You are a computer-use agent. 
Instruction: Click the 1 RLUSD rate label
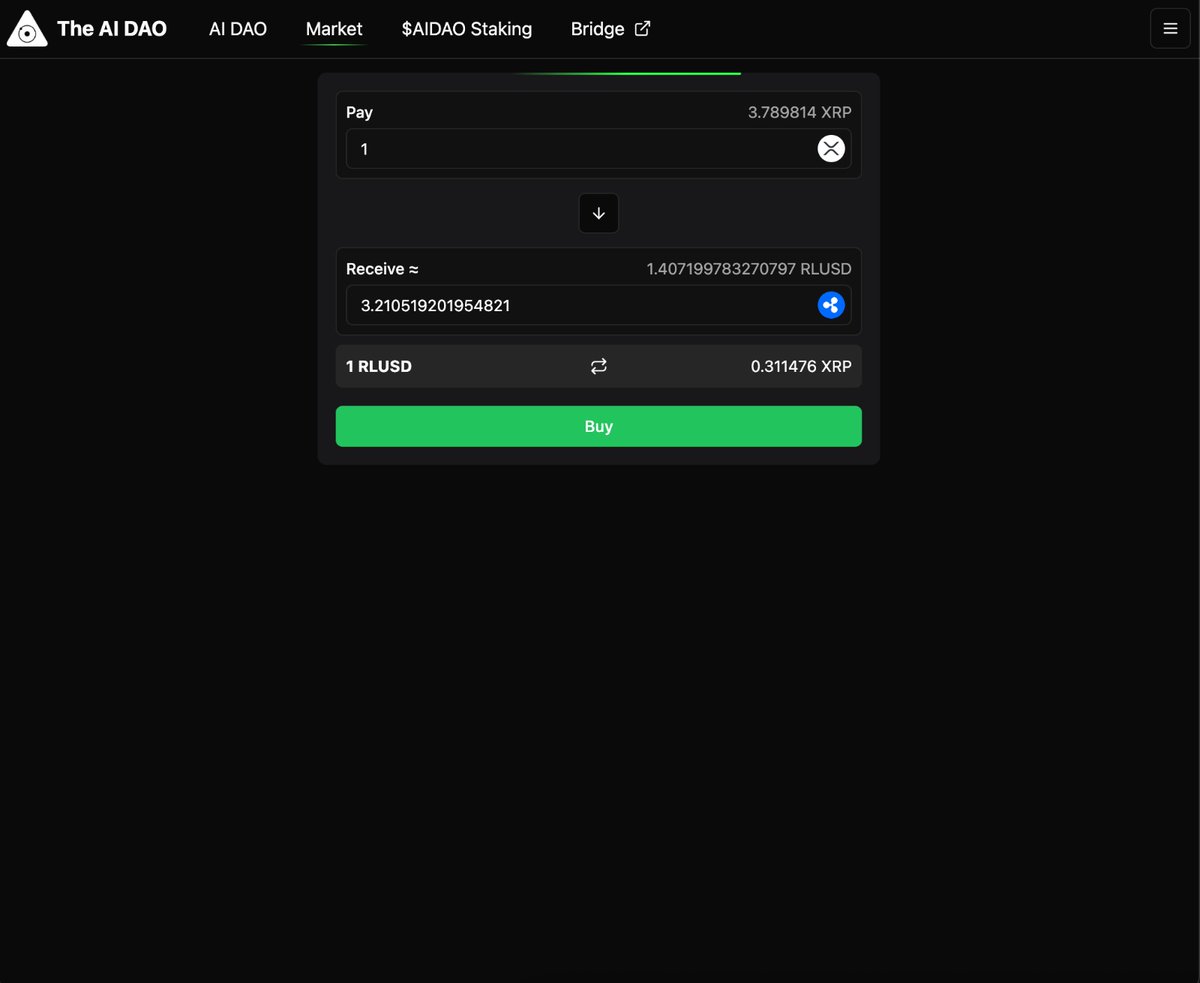point(379,366)
